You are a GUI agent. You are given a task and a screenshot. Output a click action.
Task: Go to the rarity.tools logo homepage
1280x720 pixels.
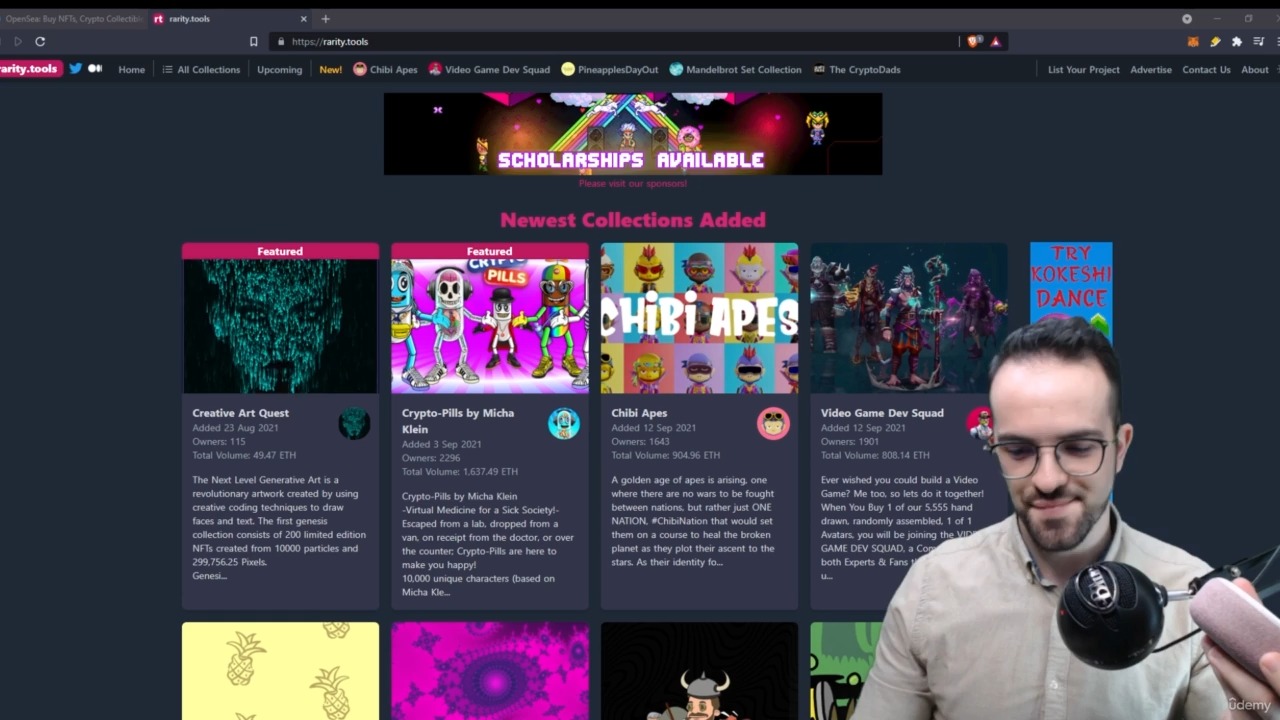(x=30, y=68)
